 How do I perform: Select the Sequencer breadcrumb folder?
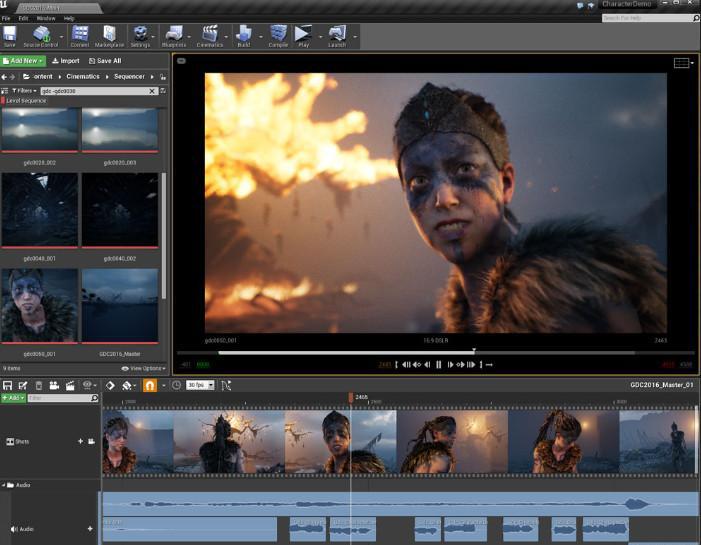(x=129, y=77)
